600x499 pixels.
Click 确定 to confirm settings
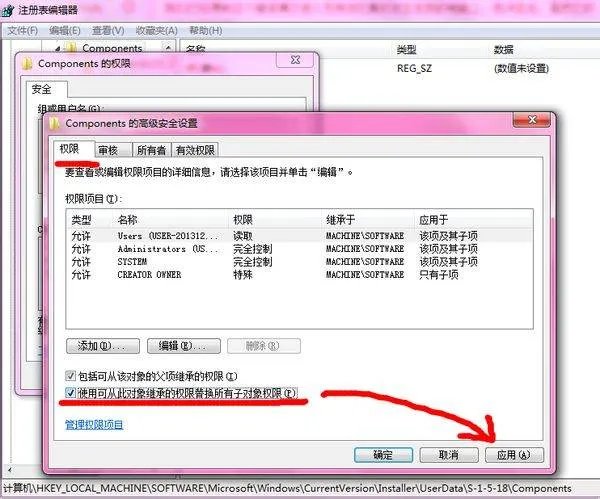pyautogui.click(x=383, y=455)
